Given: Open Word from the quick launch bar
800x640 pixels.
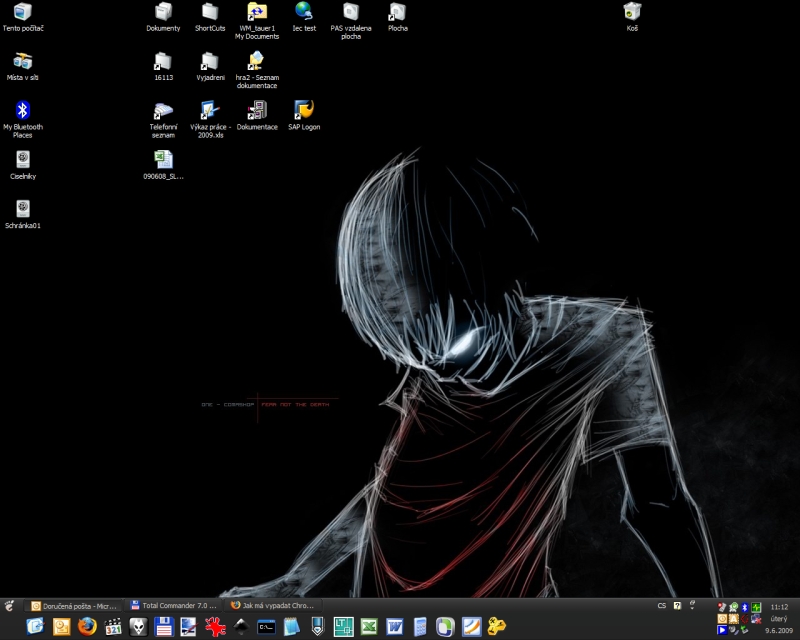Looking at the screenshot, I should coord(394,626).
